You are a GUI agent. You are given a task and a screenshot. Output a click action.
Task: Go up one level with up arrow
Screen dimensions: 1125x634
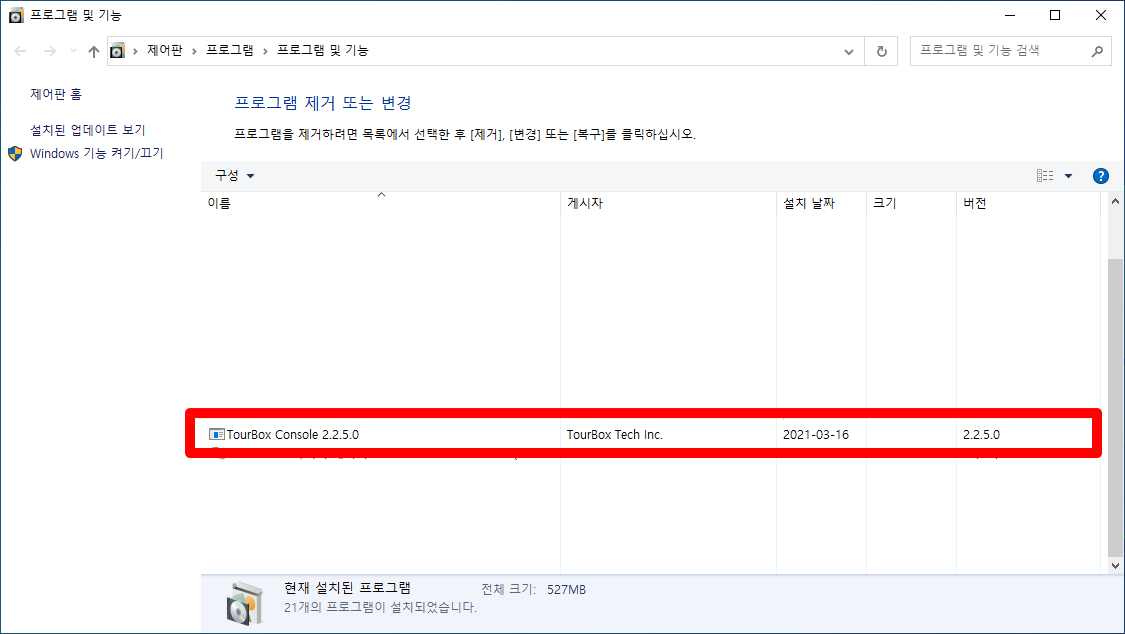(x=94, y=51)
